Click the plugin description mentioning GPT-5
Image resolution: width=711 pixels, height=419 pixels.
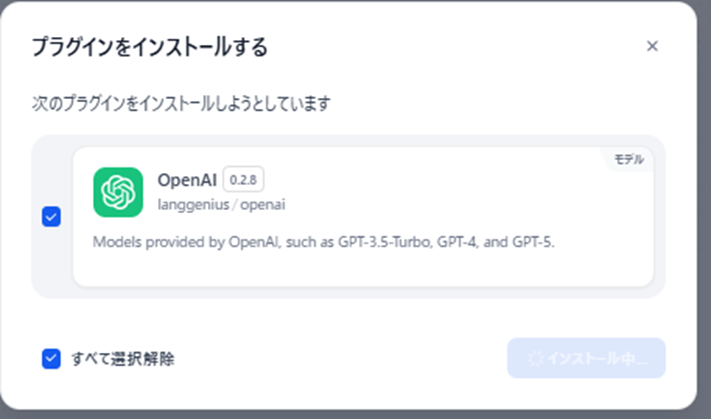[x=322, y=242]
